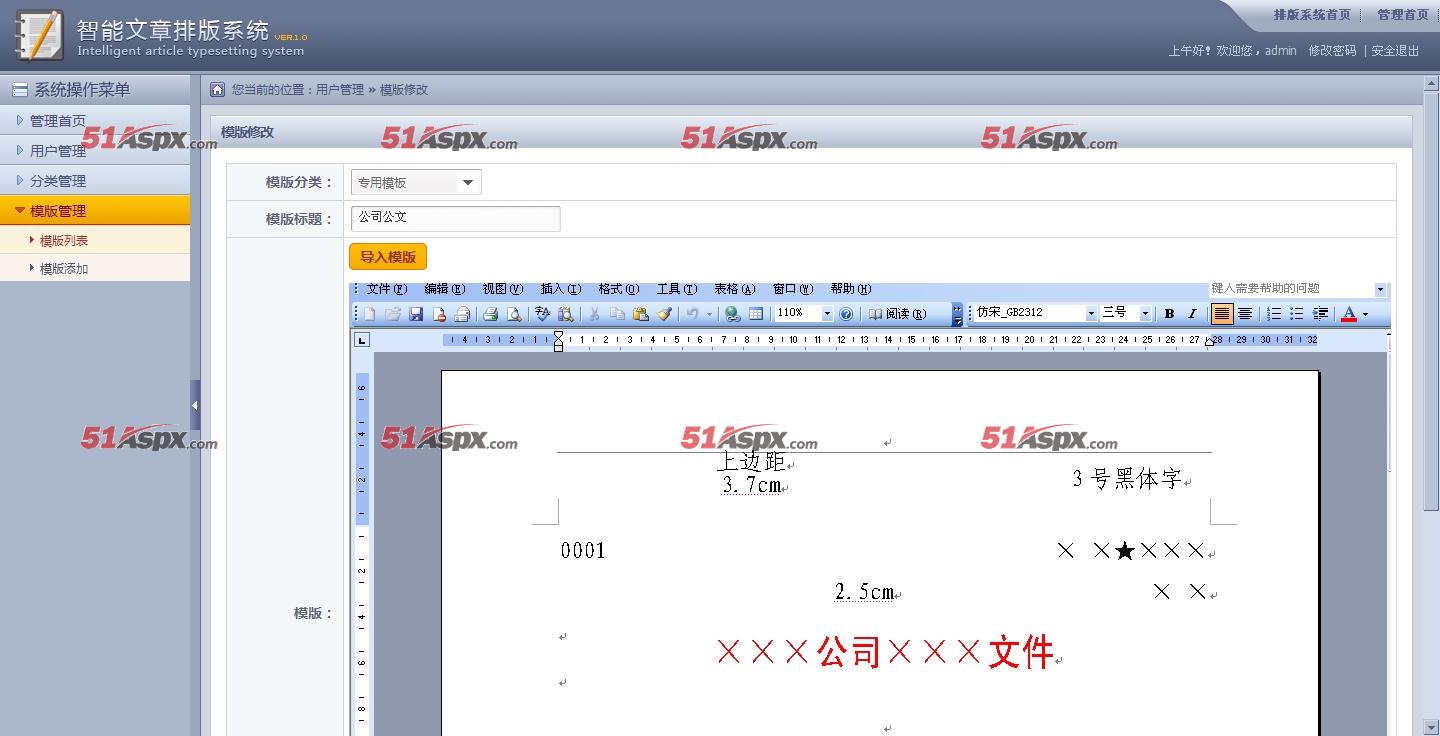Image resolution: width=1440 pixels, height=736 pixels.
Task: Collapse 模版管理 sidebar section
Action: [x=95, y=210]
